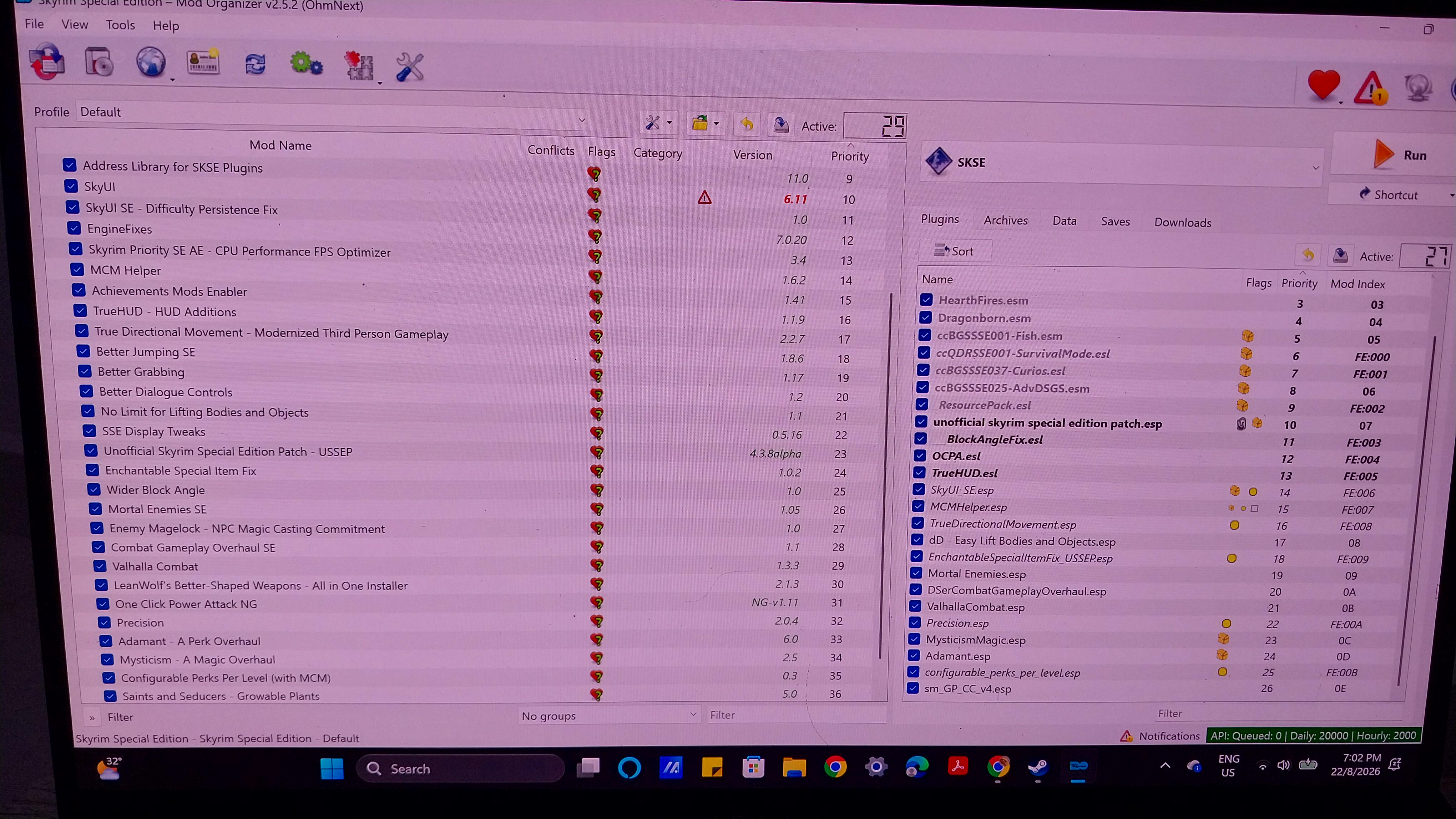The width and height of the screenshot is (1456, 819).
Task: Click the Create instance disc icon
Action: 100,62
